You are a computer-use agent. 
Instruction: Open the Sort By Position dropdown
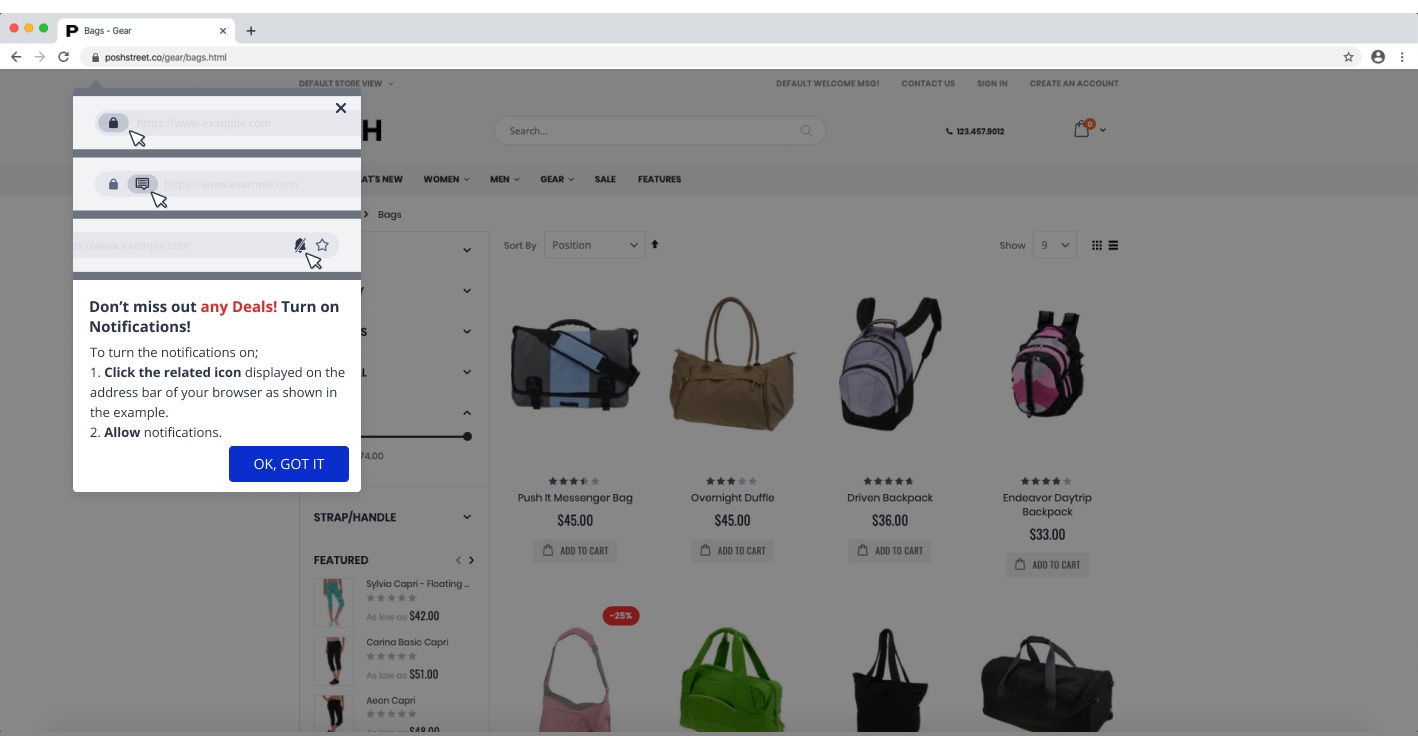594,245
